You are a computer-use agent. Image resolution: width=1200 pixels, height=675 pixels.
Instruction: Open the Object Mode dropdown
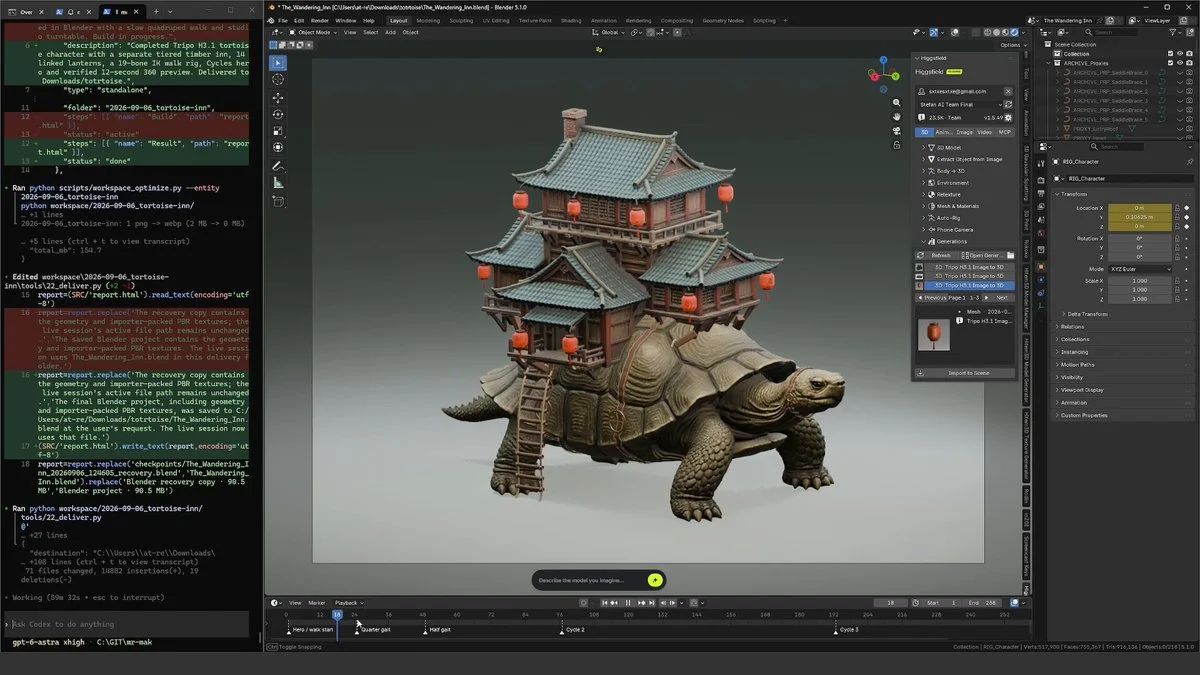312,32
